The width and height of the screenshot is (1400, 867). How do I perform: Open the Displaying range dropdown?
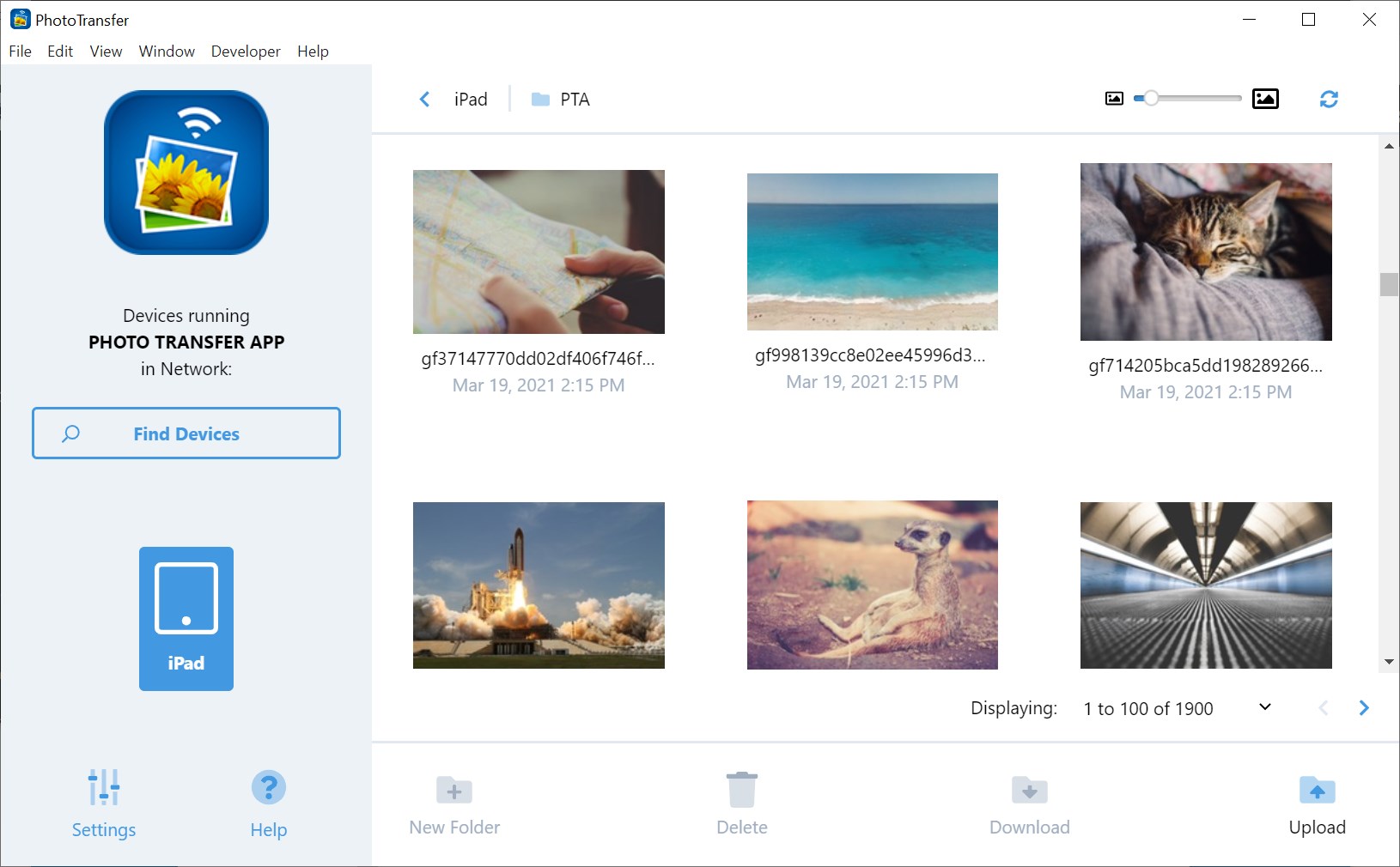click(x=1263, y=707)
